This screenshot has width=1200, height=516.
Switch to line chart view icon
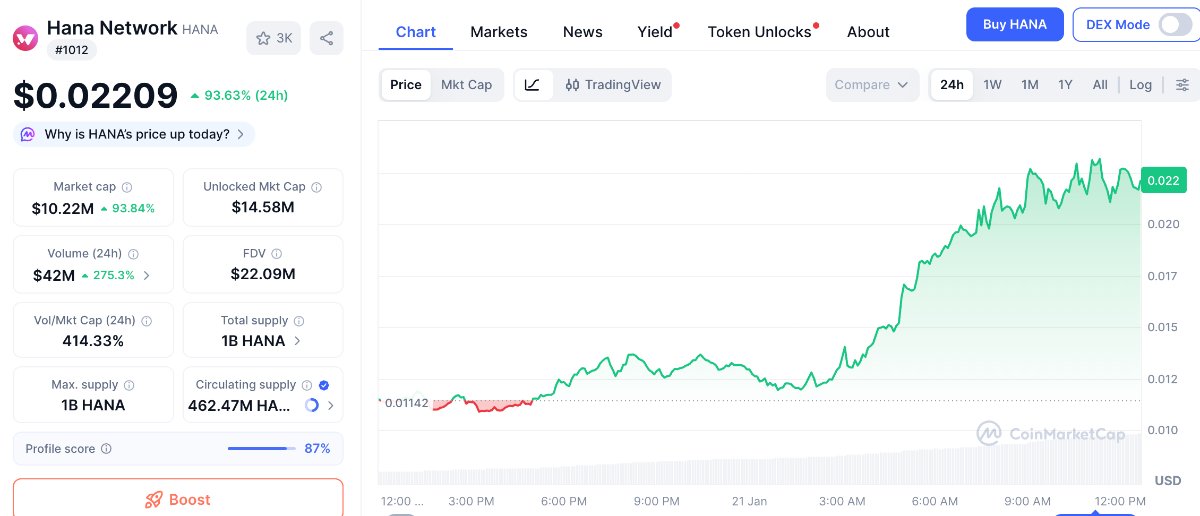coord(533,85)
